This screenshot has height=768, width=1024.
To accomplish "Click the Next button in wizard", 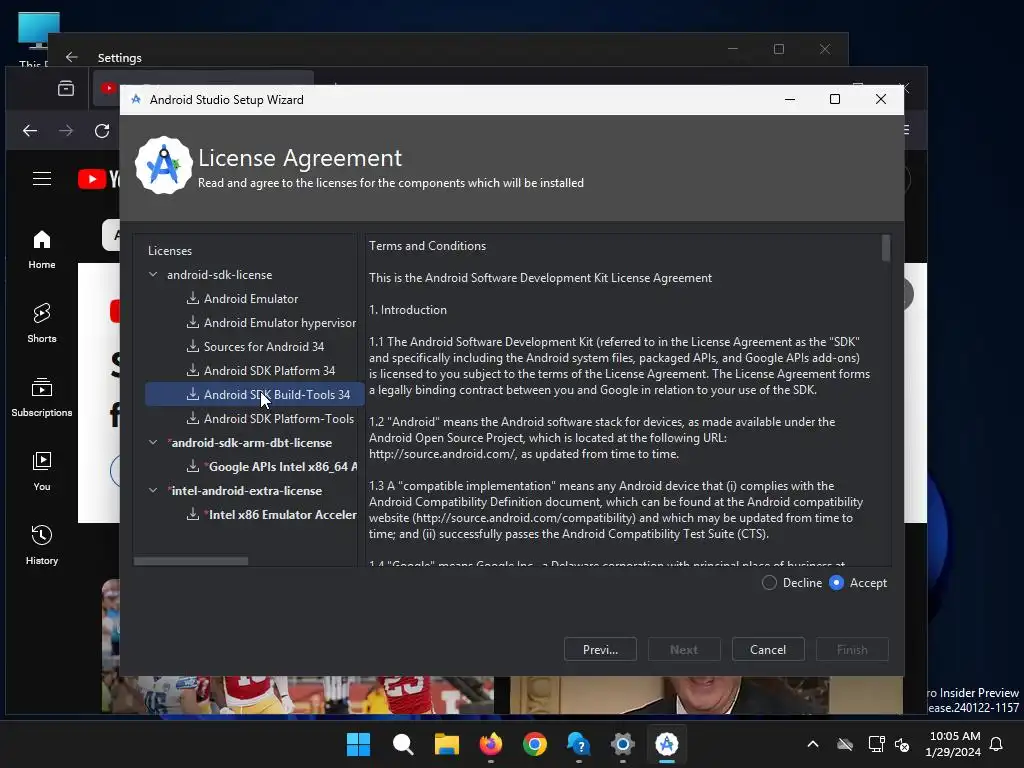I will (x=684, y=650).
